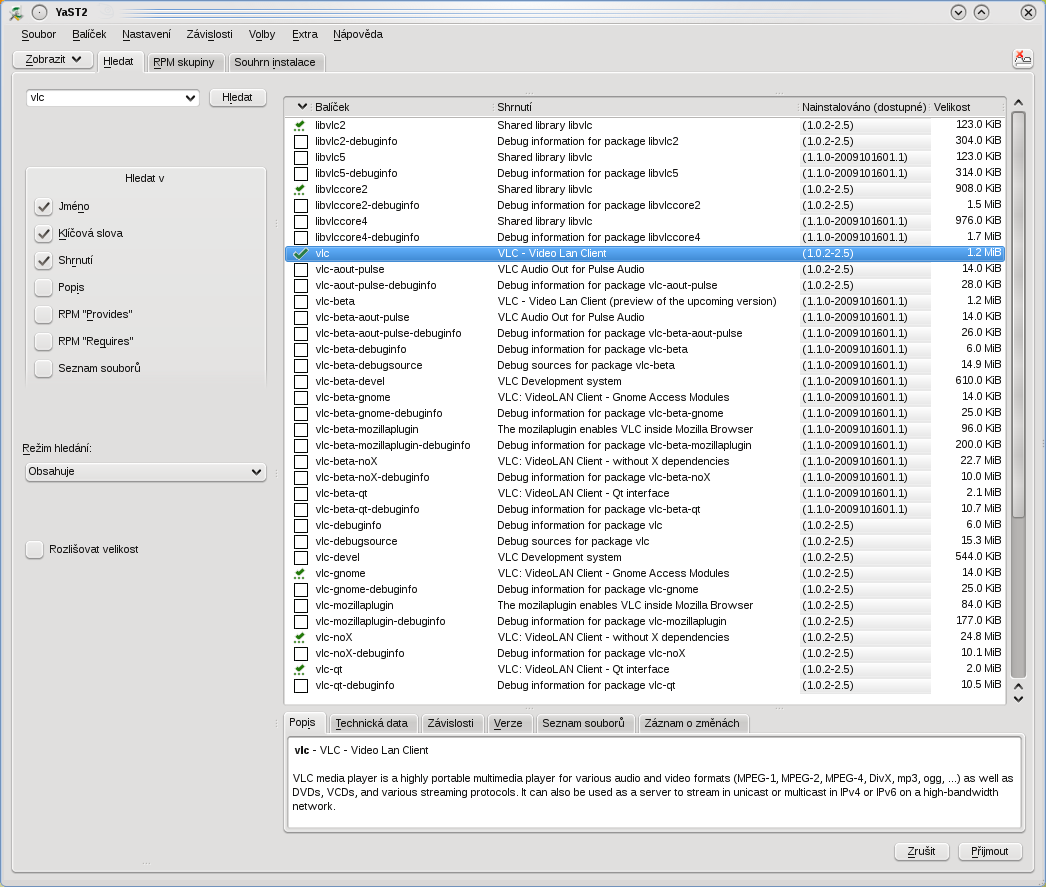Select the libvlc5-debuginfo package row
Viewport: 1046px width, 887px height.
[644, 173]
